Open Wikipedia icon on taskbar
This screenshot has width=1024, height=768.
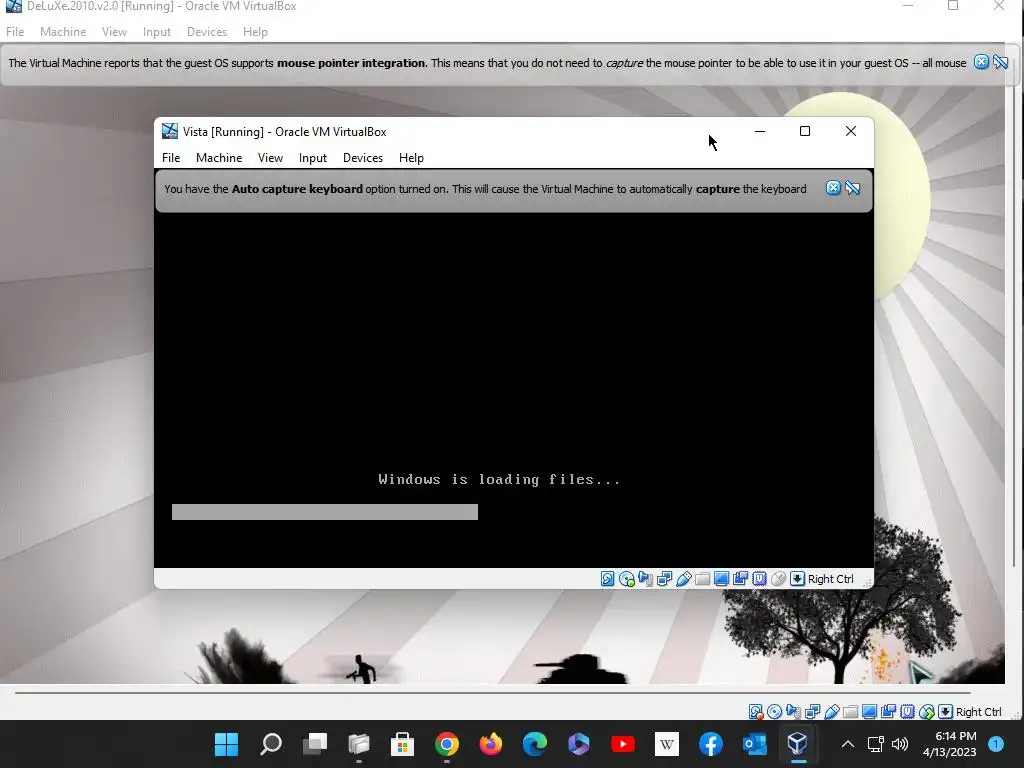667,744
